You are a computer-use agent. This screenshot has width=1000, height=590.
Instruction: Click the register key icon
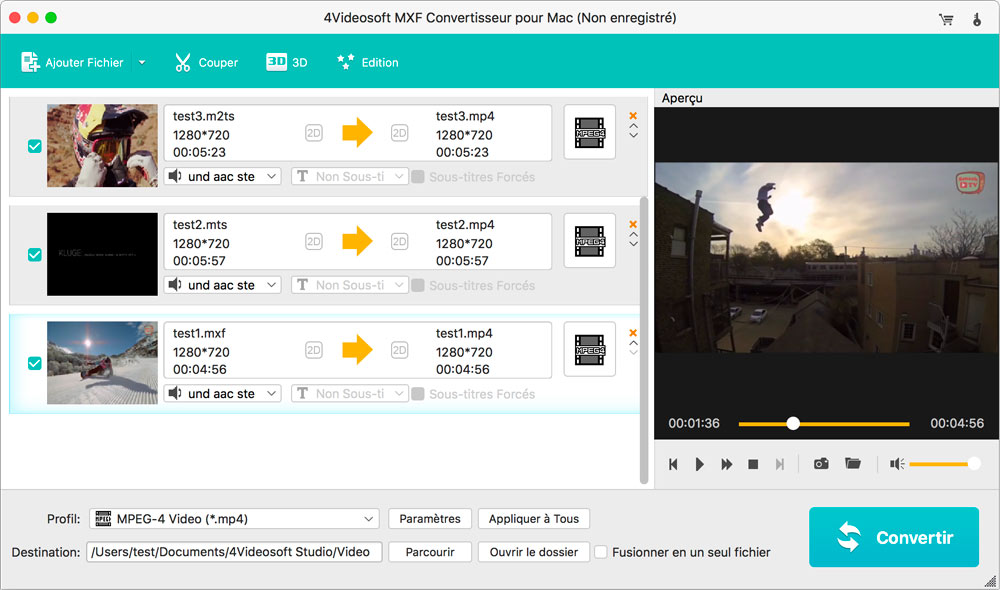coord(976,19)
